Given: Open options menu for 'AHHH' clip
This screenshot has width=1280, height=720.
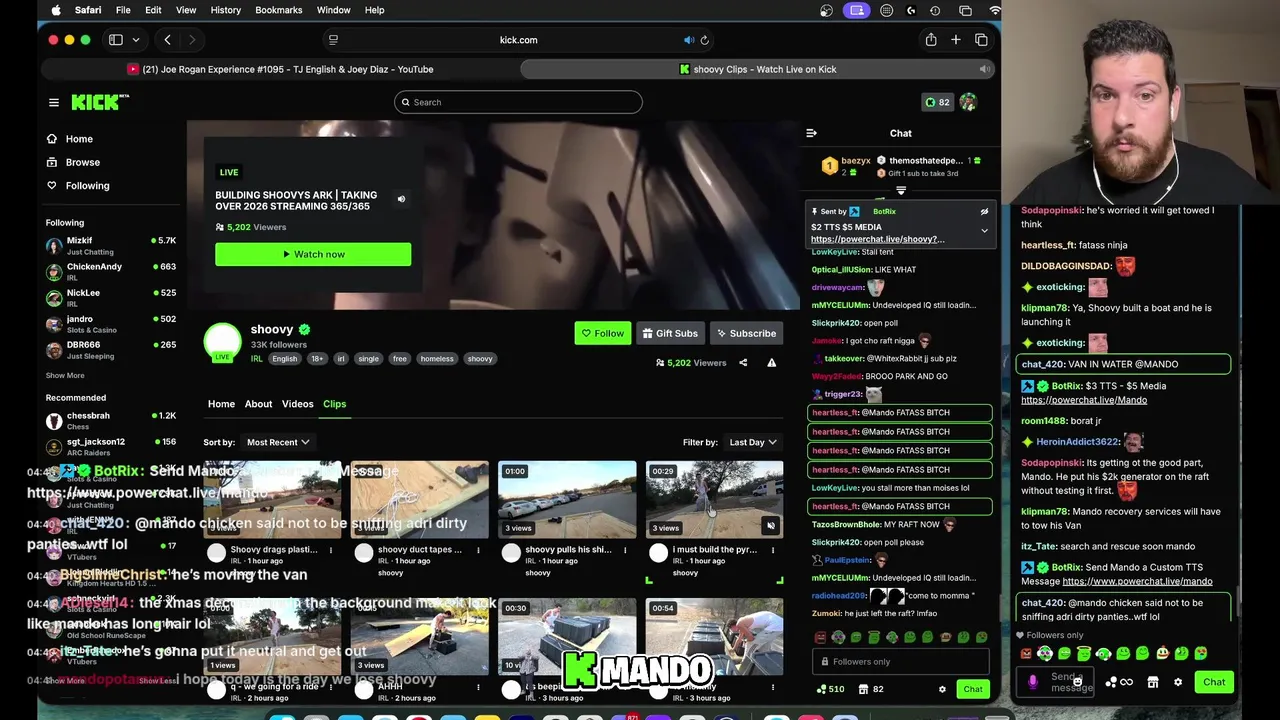Looking at the screenshot, I should point(478,687).
